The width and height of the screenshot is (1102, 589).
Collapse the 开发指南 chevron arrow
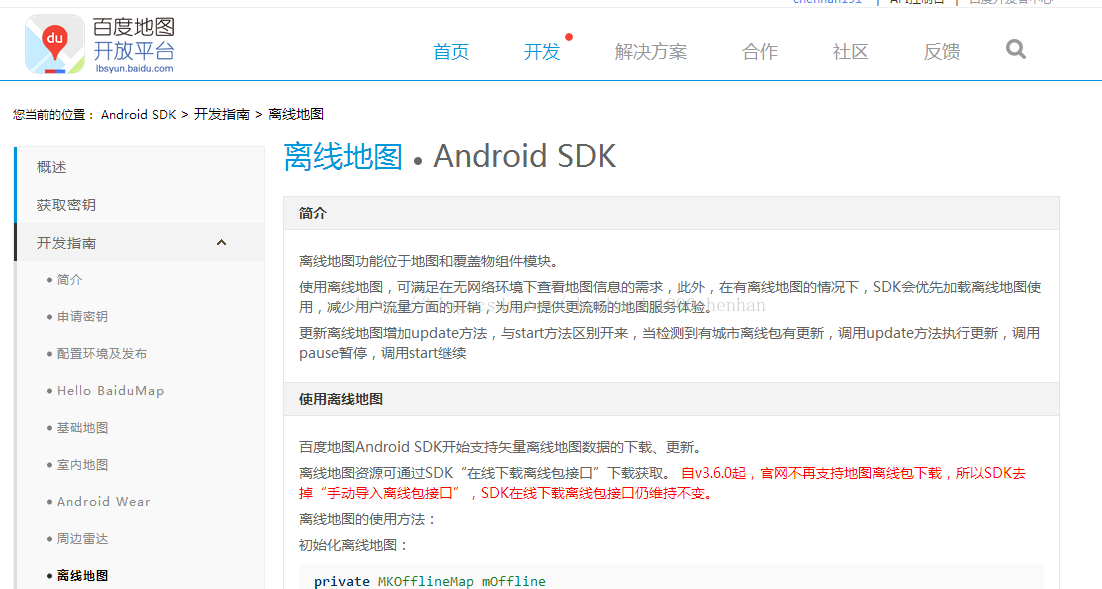[221, 242]
